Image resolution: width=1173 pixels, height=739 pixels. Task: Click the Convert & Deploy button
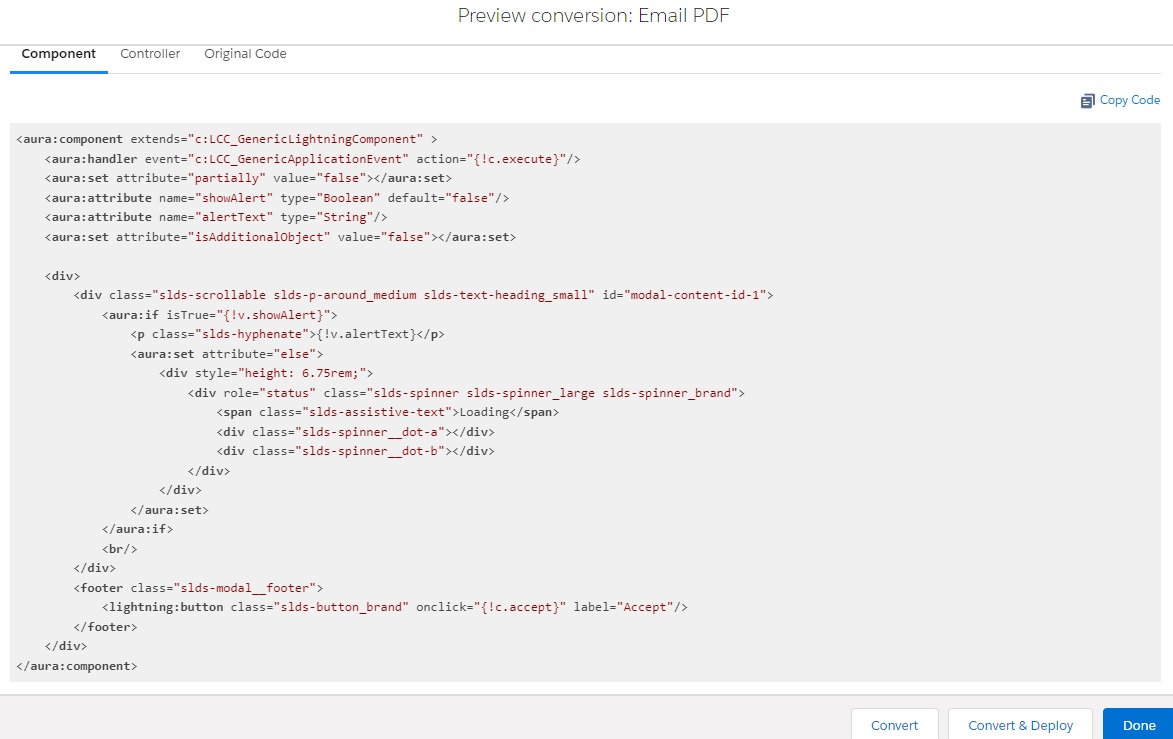tap(1020, 725)
